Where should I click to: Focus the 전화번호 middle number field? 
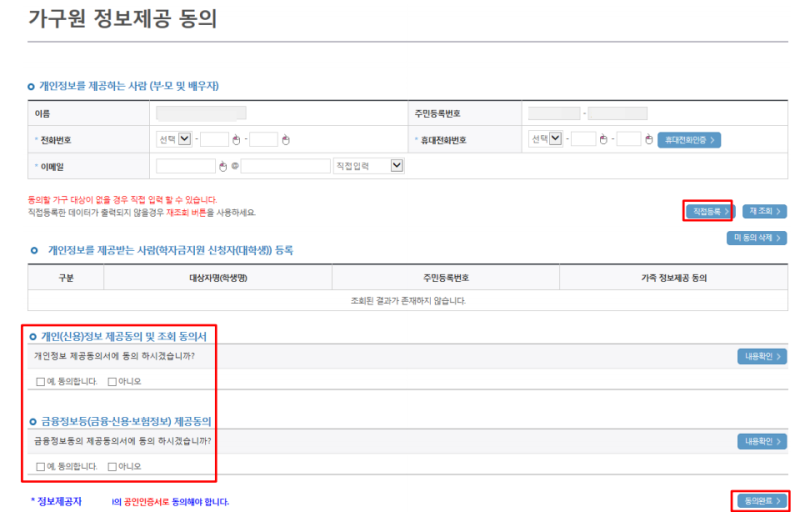(214, 139)
